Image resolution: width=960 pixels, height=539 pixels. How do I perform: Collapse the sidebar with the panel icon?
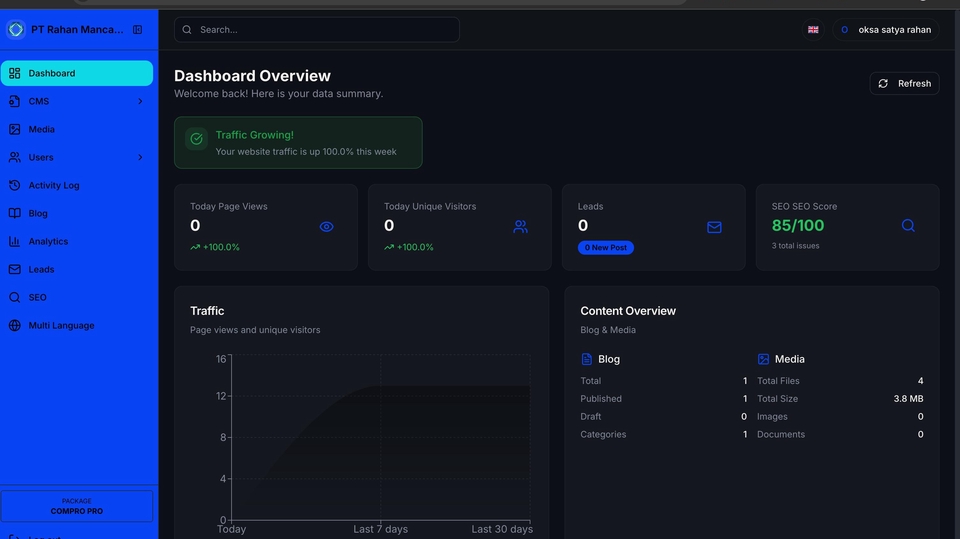coord(138,29)
